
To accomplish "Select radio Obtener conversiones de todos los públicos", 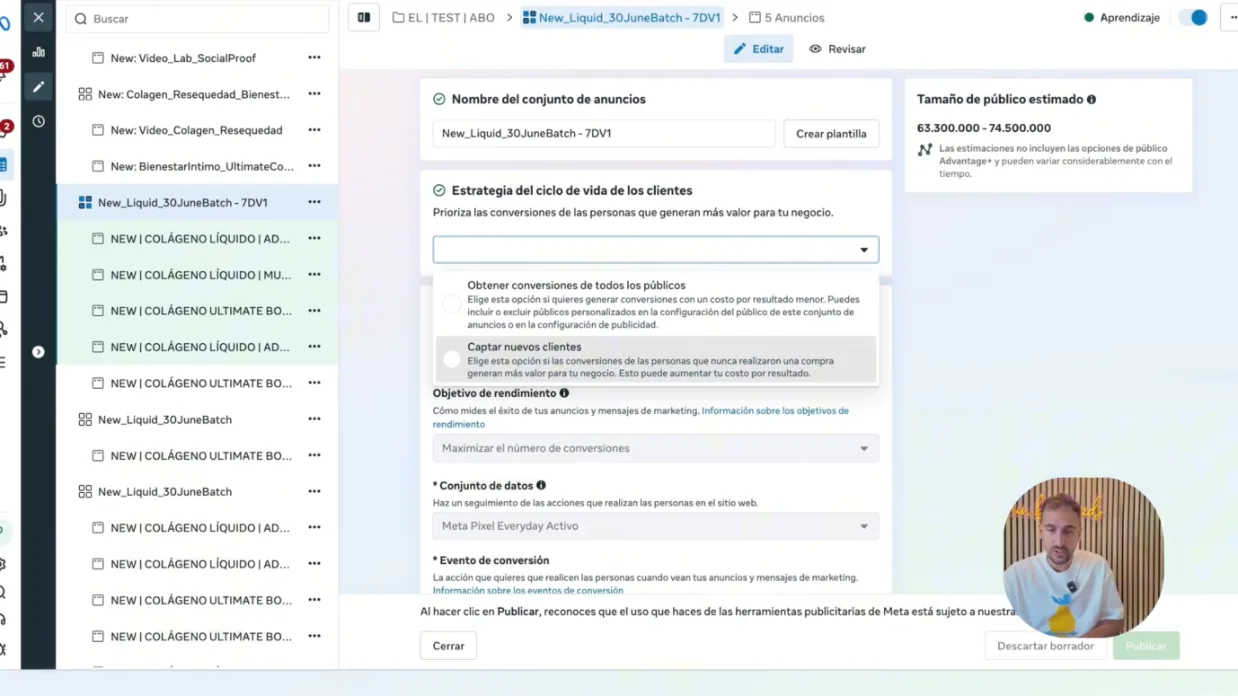I will coord(452,304).
